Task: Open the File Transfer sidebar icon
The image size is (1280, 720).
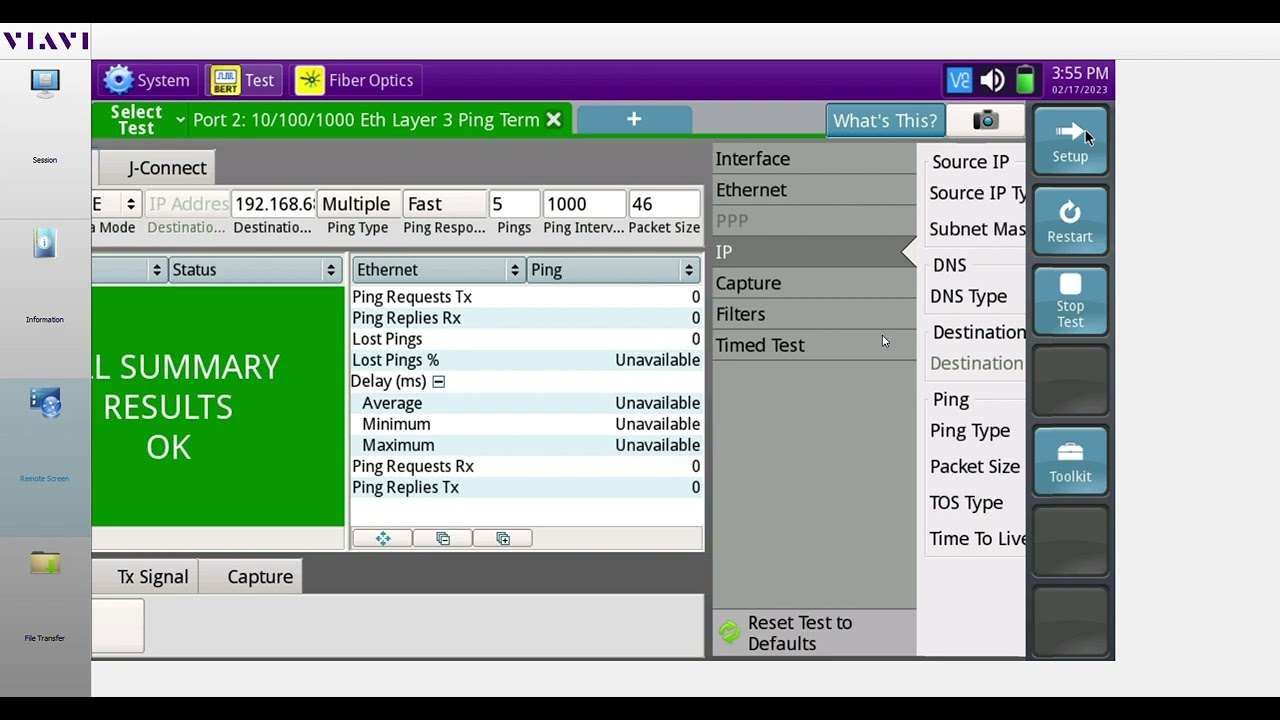Action: (x=45, y=563)
